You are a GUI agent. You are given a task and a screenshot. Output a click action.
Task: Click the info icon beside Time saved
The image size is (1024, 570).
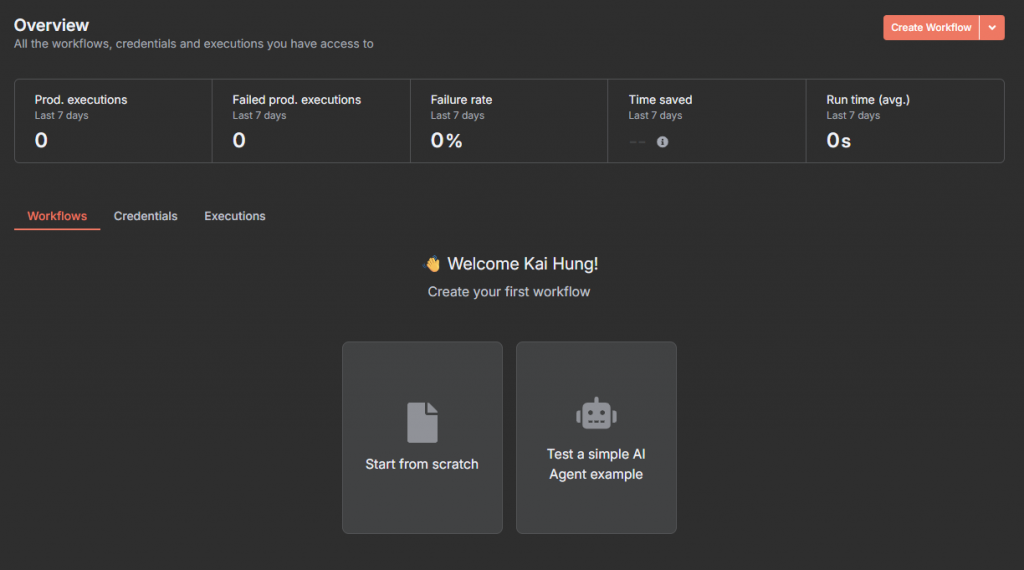click(x=662, y=142)
